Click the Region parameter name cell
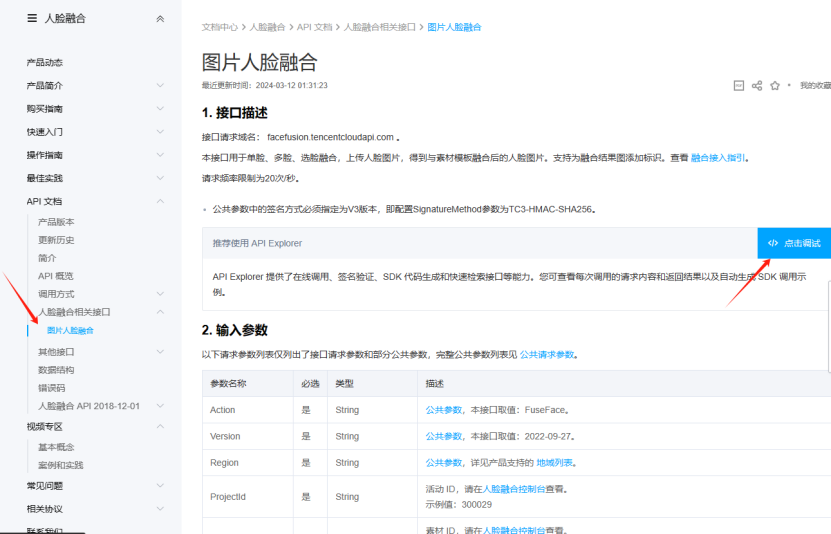Screen dimensions: 831x534 click(x=247, y=463)
